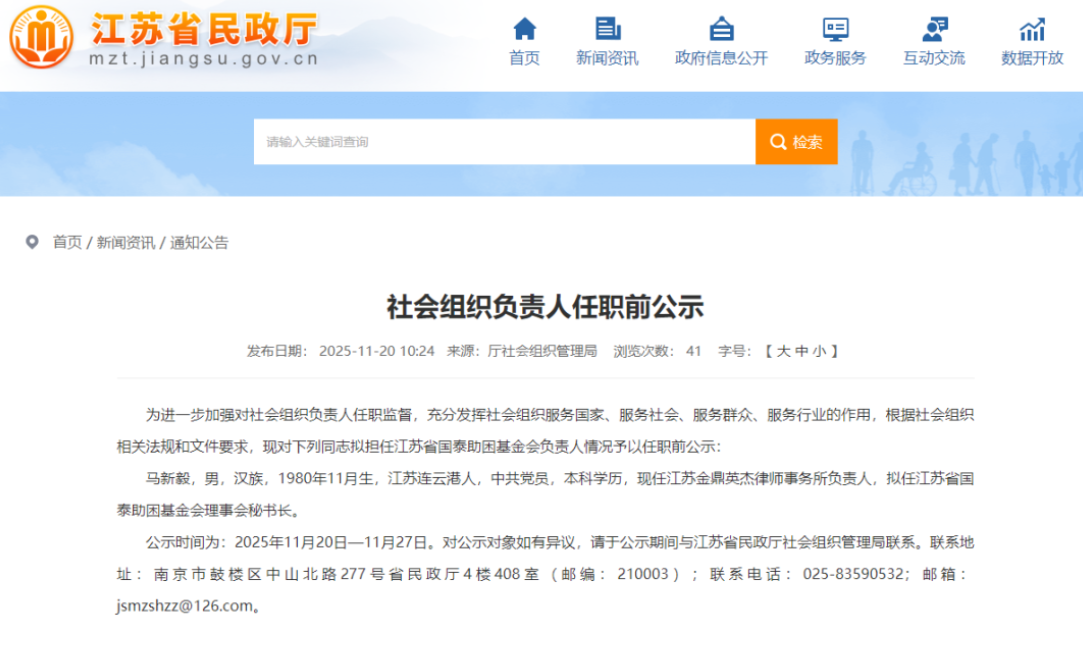Select small font size 小
The width and height of the screenshot is (1083, 648).
tap(819, 351)
